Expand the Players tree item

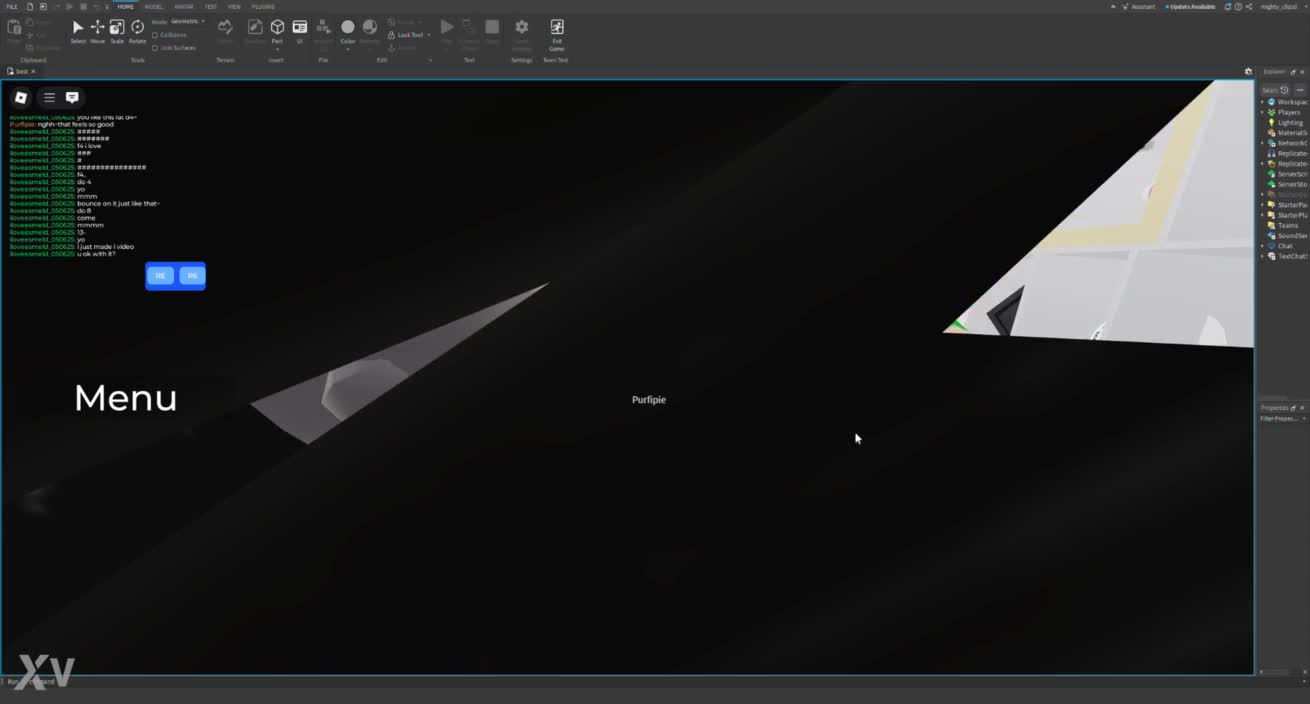[1263, 112]
